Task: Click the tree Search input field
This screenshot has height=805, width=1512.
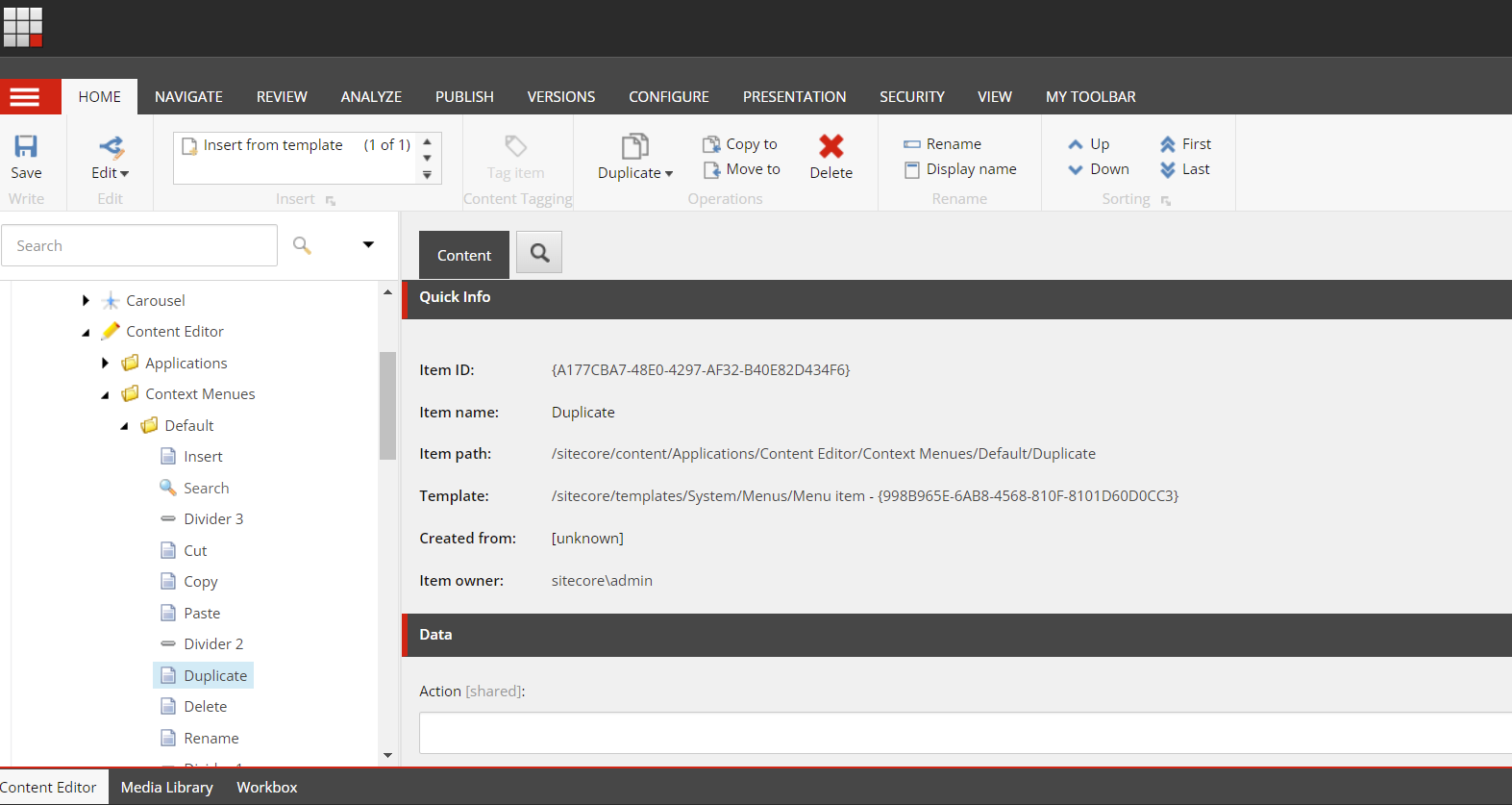Action: click(139, 245)
